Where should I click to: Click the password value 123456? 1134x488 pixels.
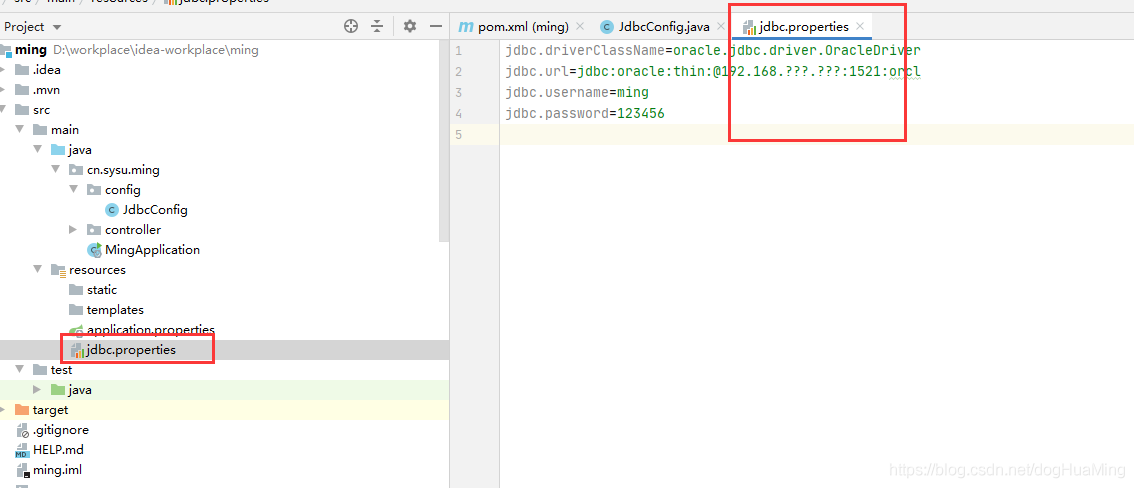tap(641, 114)
